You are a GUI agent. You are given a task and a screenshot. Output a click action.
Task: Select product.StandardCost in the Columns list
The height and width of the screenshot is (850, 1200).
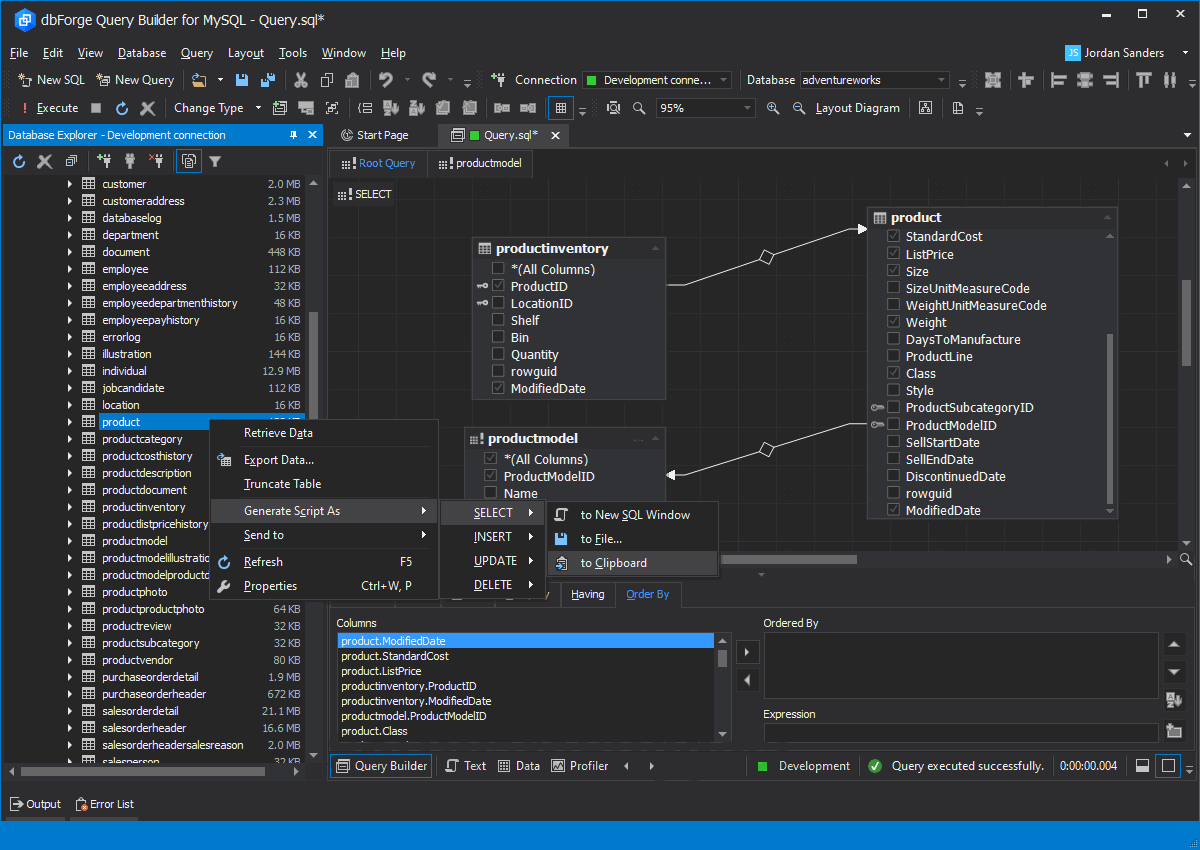[395, 657]
